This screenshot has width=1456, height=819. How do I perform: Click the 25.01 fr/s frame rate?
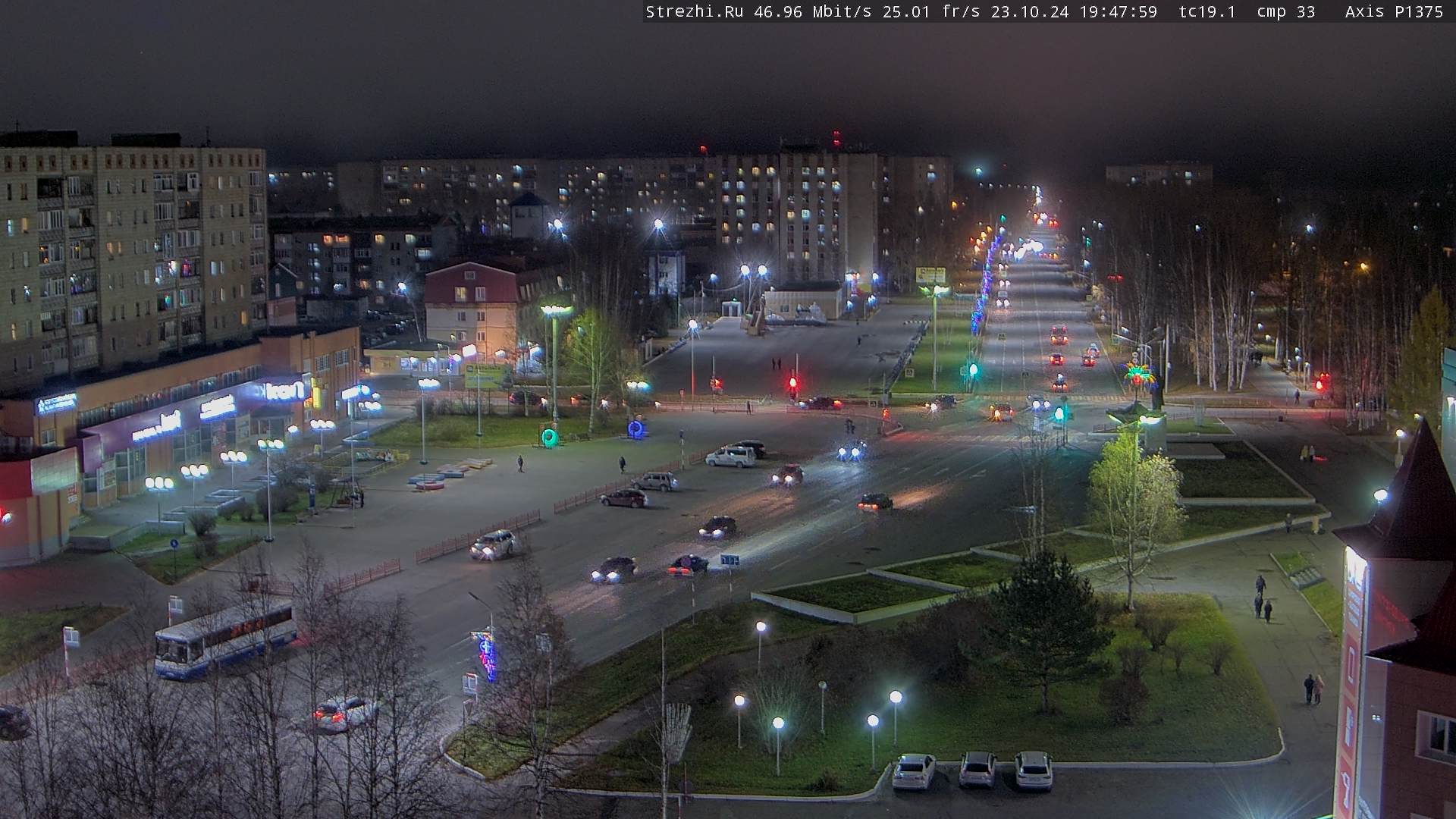[931, 11]
